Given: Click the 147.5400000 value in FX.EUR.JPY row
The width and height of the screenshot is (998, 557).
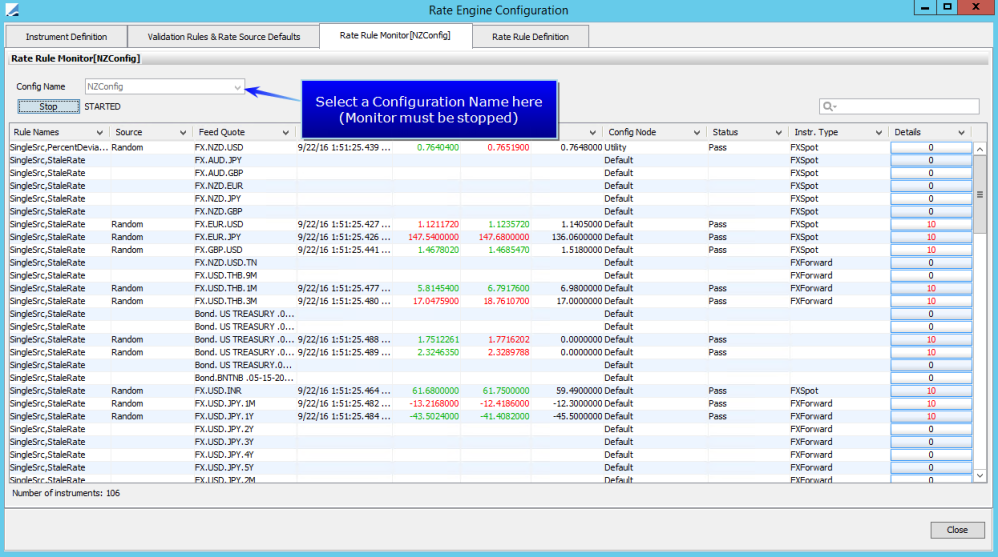Looking at the screenshot, I should pyautogui.click(x=433, y=237).
